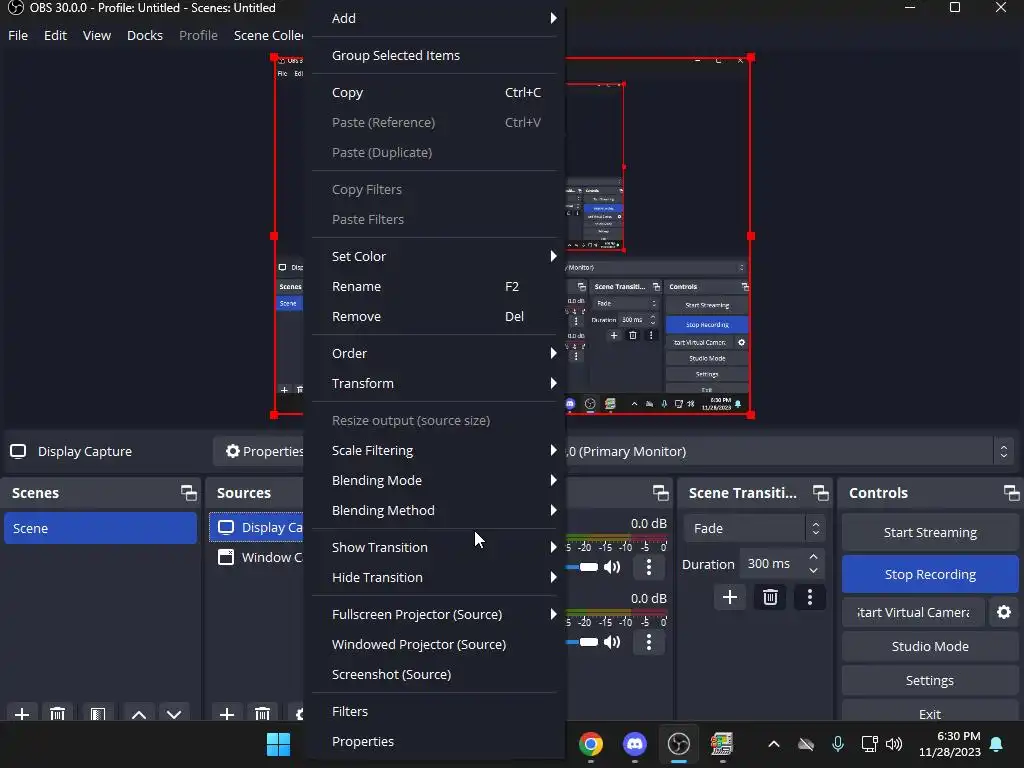The height and width of the screenshot is (768, 1024).
Task: Pop out the Controls dock
Action: click(x=1011, y=493)
